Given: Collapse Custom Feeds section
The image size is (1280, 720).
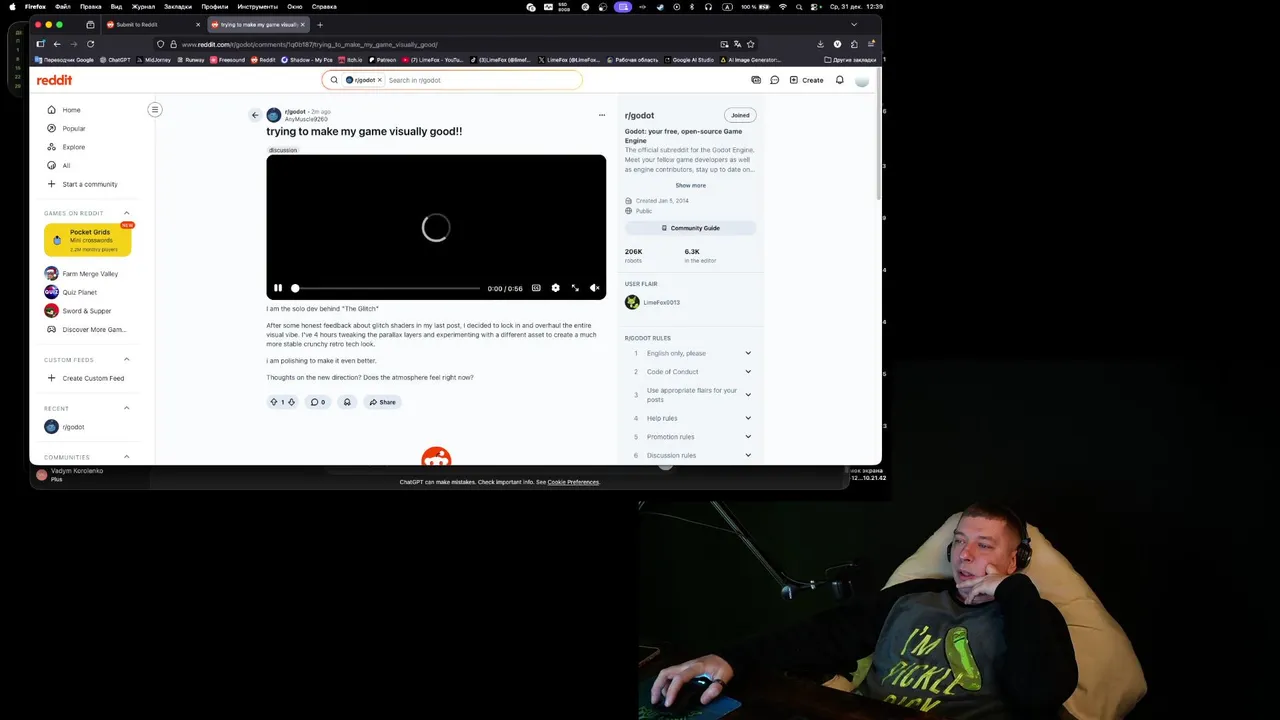Looking at the screenshot, I should pyautogui.click(x=126, y=359).
